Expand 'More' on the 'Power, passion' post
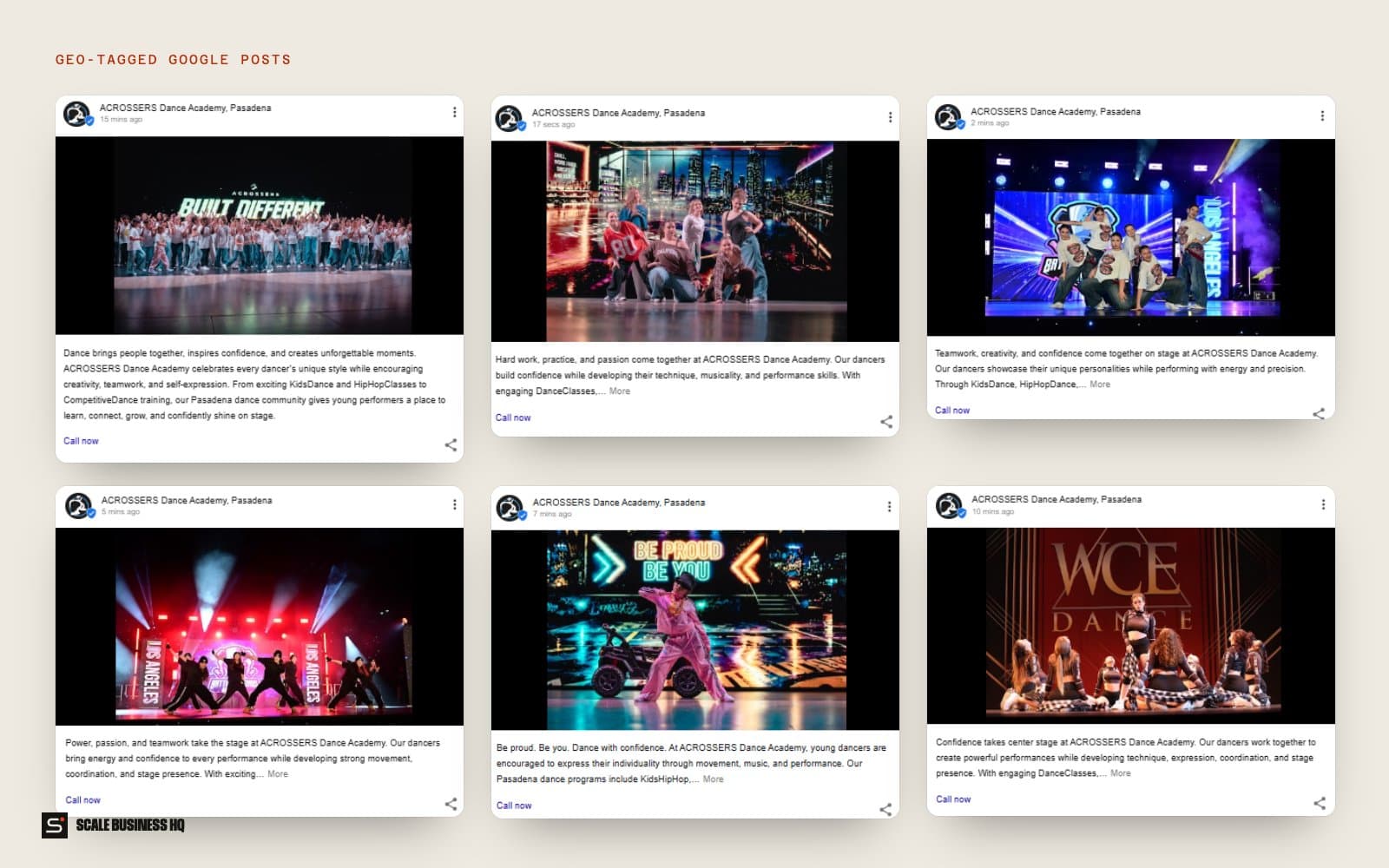This screenshot has width=1389, height=868. (x=278, y=774)
